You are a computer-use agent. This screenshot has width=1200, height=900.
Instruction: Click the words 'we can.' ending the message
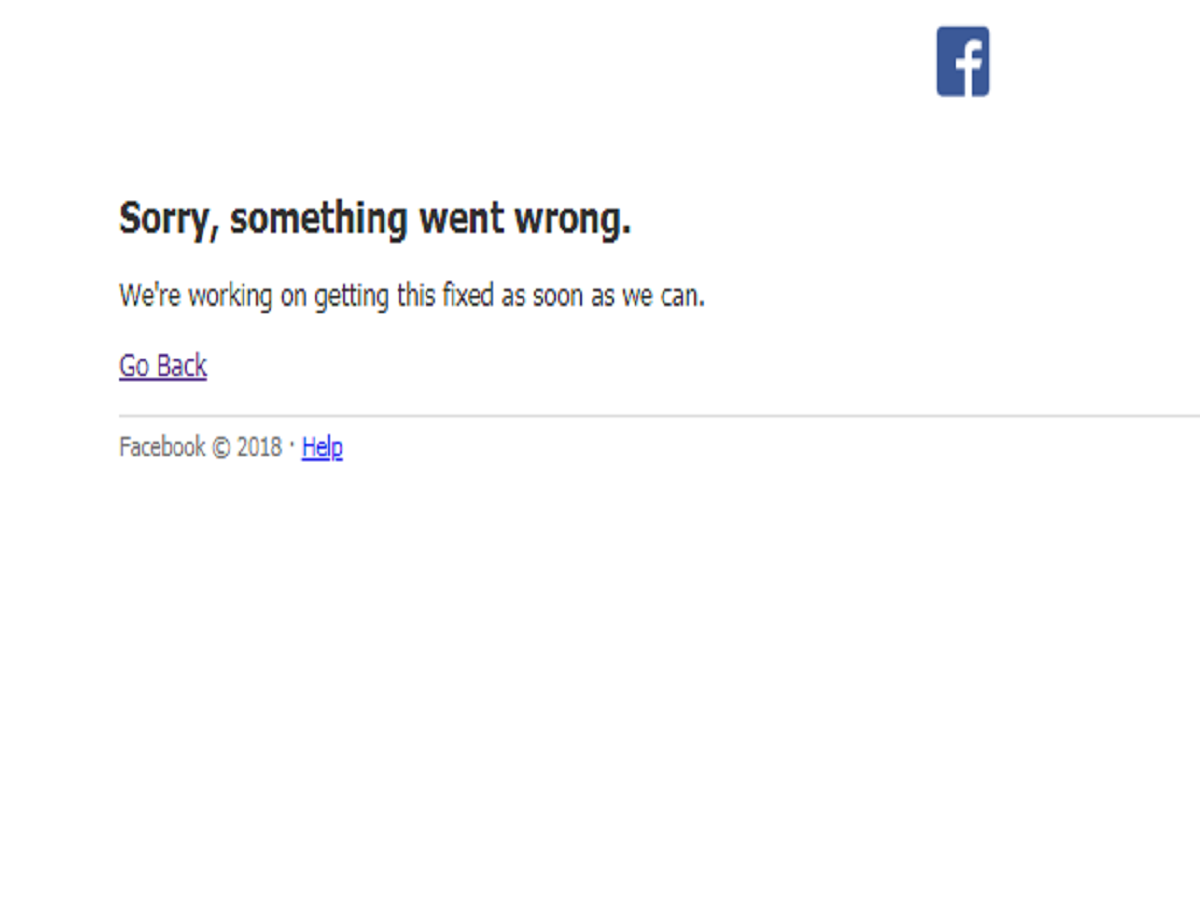point(664,296)
